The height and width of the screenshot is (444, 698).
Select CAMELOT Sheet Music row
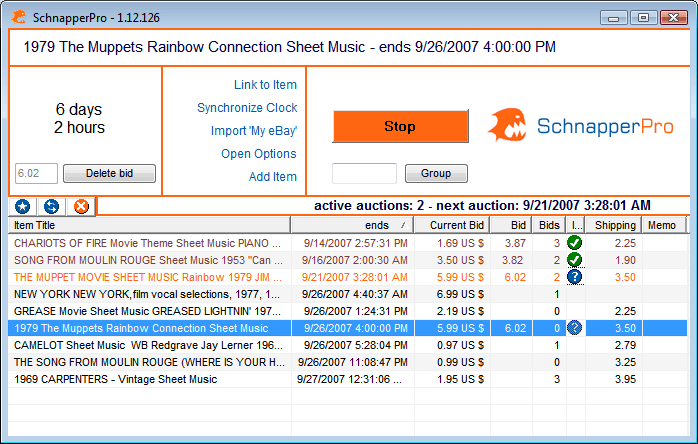pyautogui.click(x=348, y=345)
